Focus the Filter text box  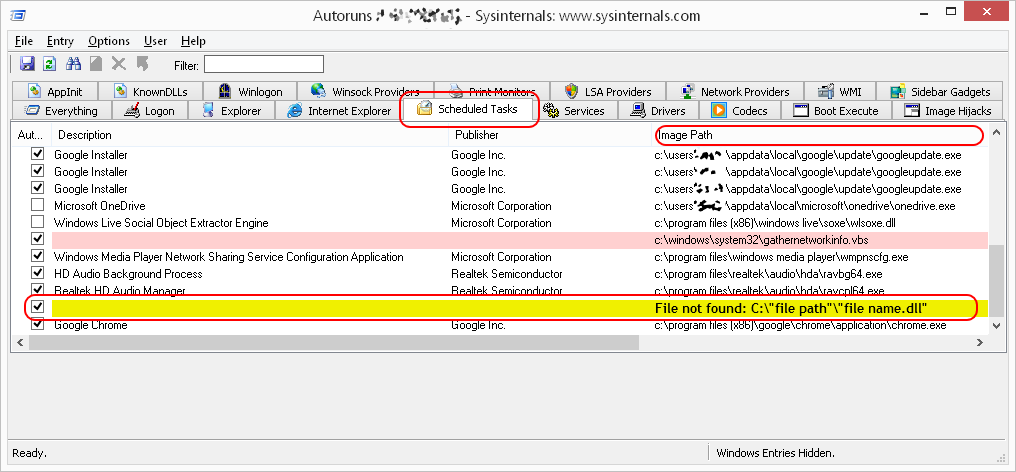tap(264, 64)
